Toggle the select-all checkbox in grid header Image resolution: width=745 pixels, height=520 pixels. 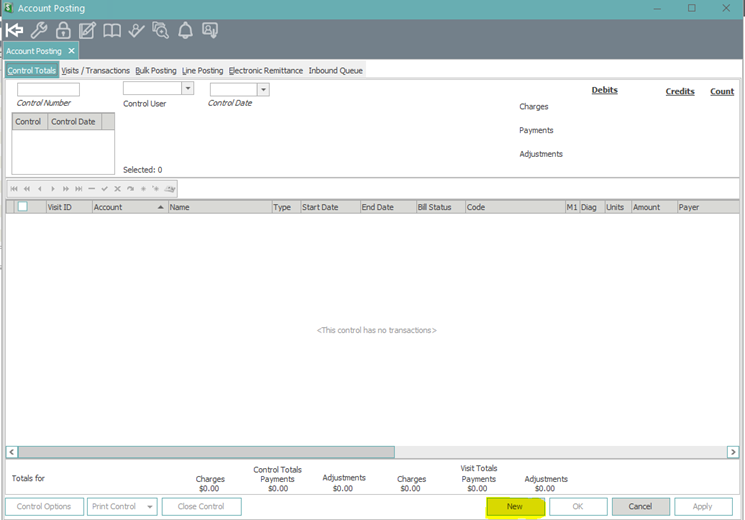click(23, 207)
